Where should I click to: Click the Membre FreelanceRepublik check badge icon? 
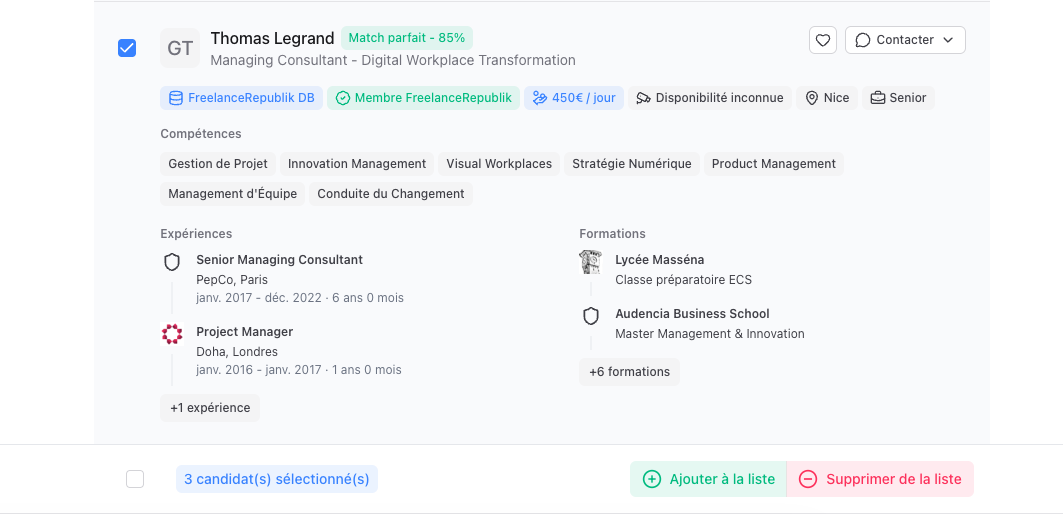coord(343,98)
